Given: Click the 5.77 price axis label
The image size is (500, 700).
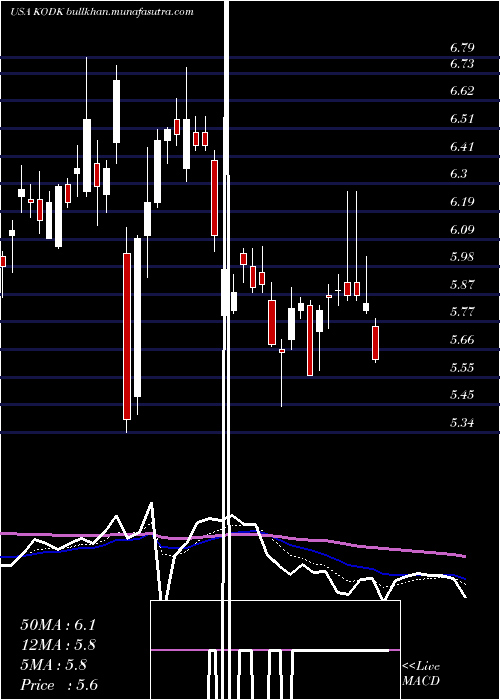Looking at the screenshot, I should pos(462,312).
